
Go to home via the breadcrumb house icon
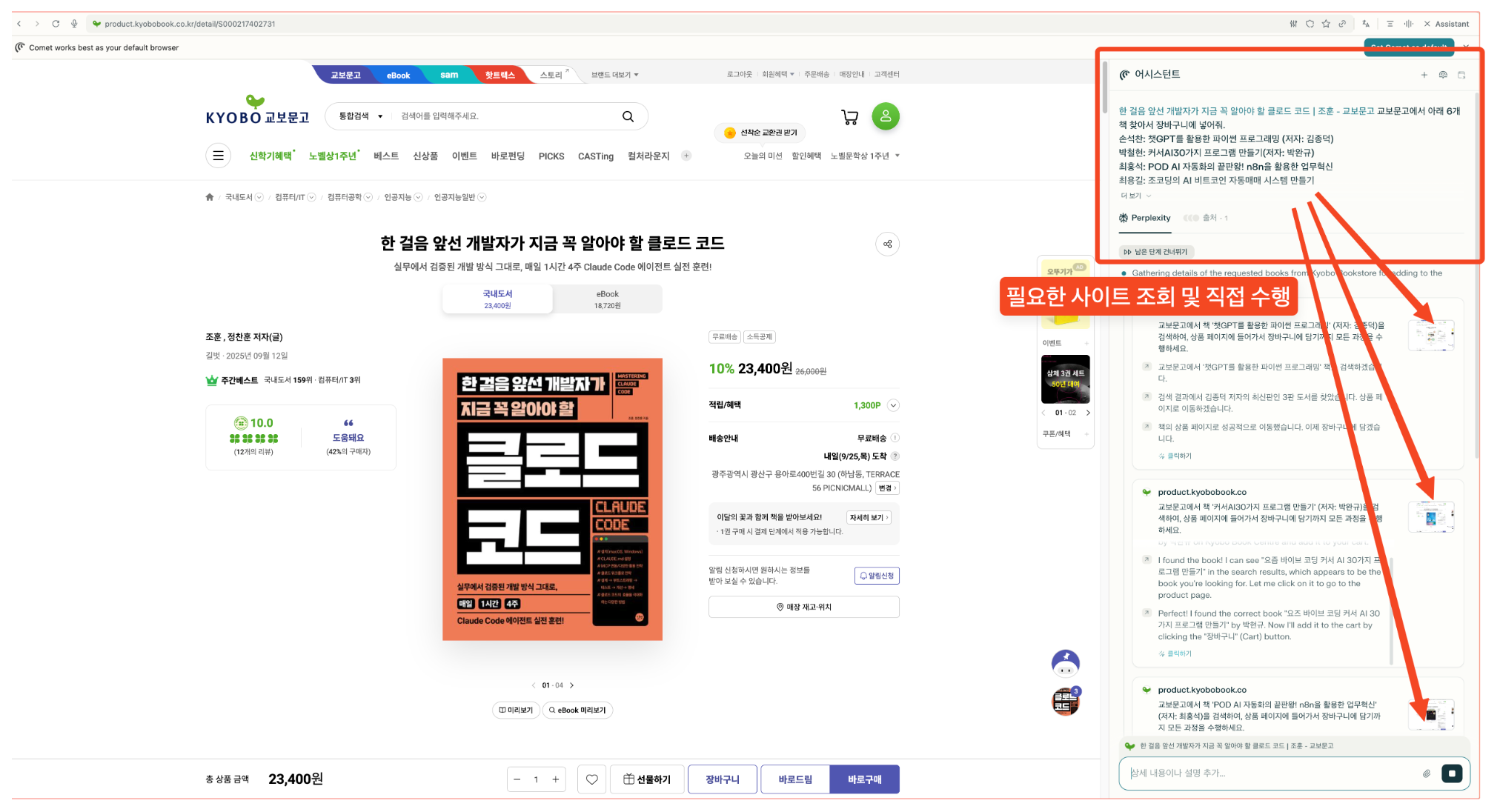[210, 197]
